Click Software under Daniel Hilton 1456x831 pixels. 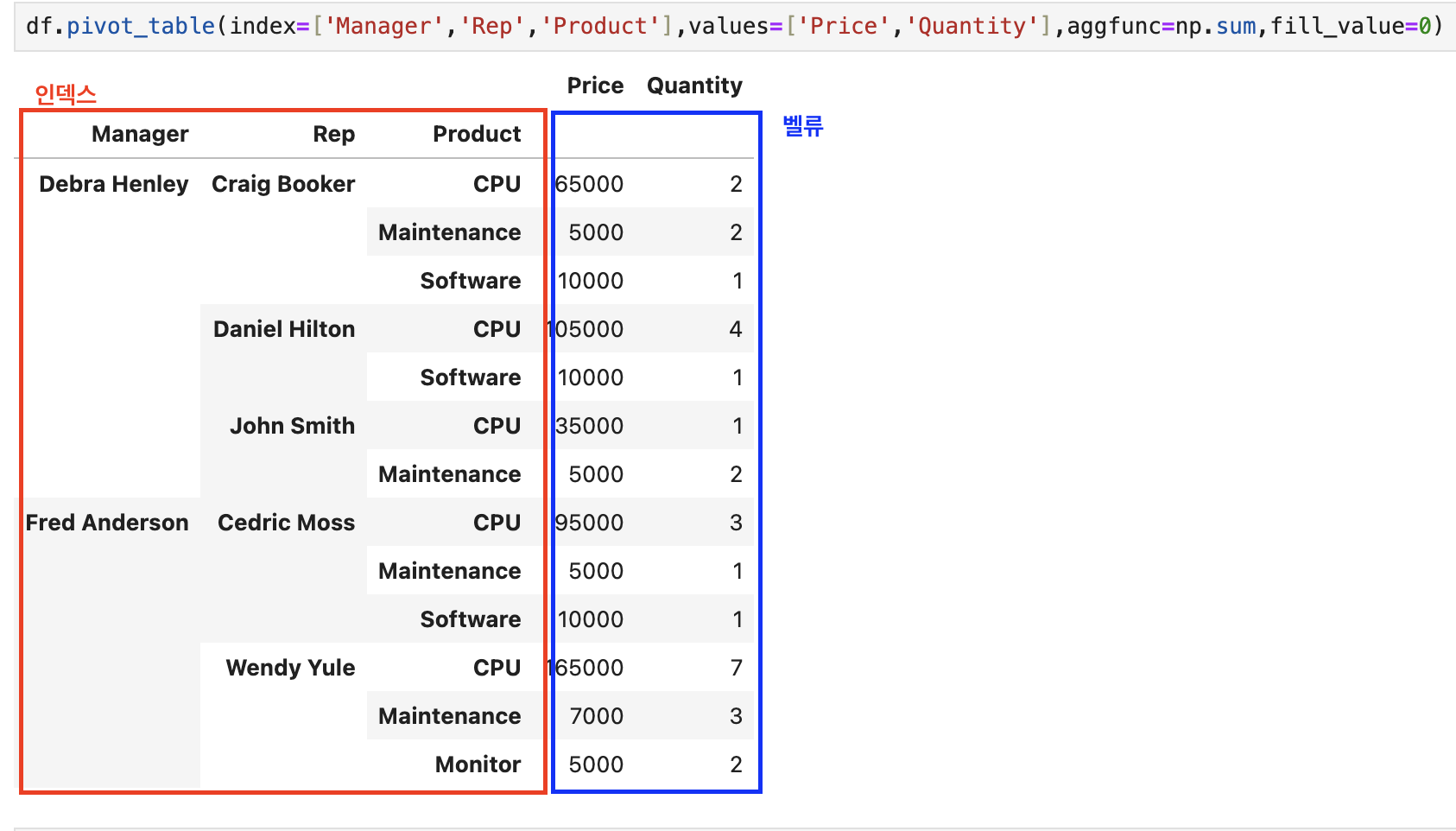[471, 377]
